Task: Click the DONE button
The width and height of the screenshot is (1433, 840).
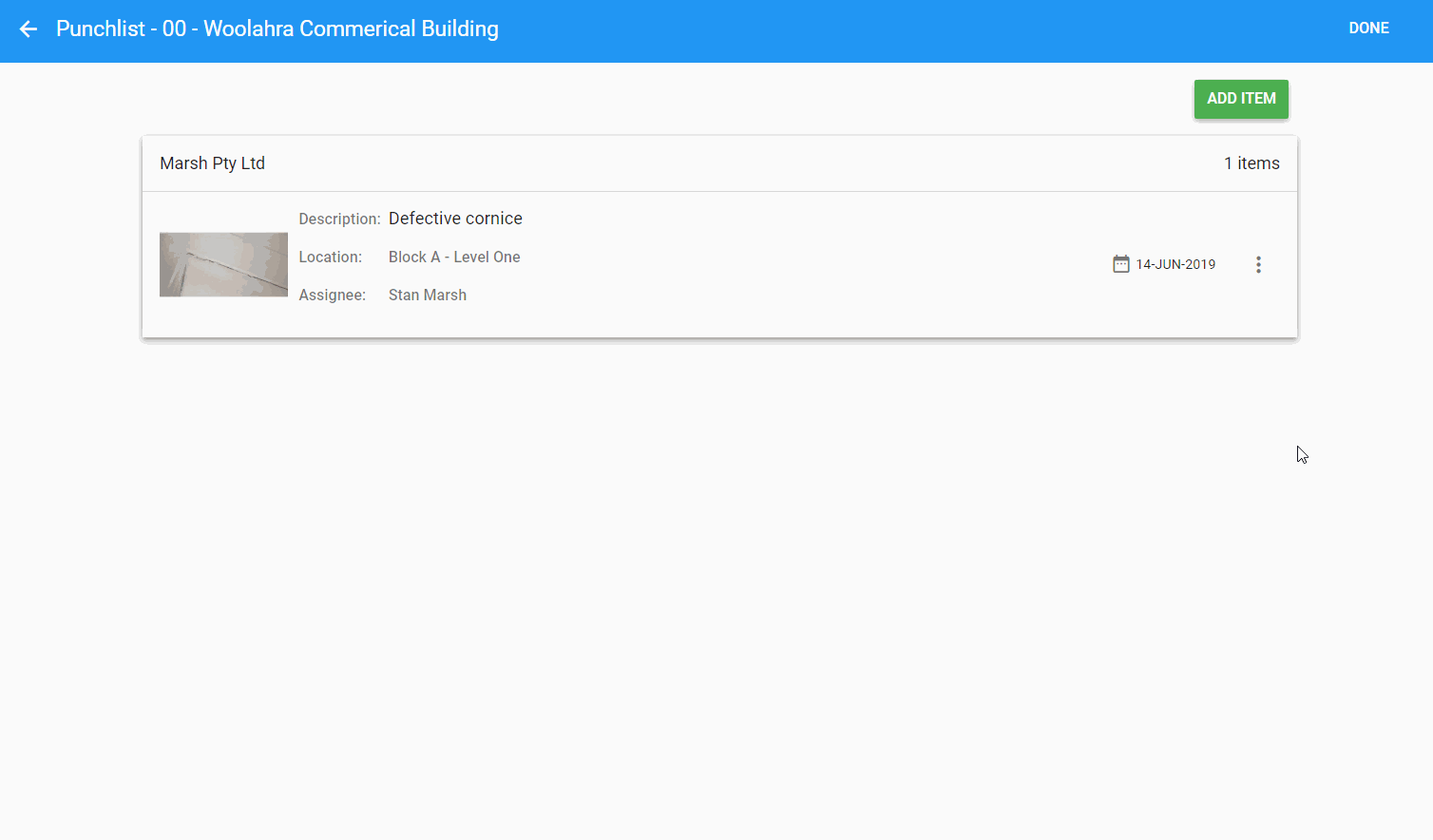Action: click(x=1368, y=29)
